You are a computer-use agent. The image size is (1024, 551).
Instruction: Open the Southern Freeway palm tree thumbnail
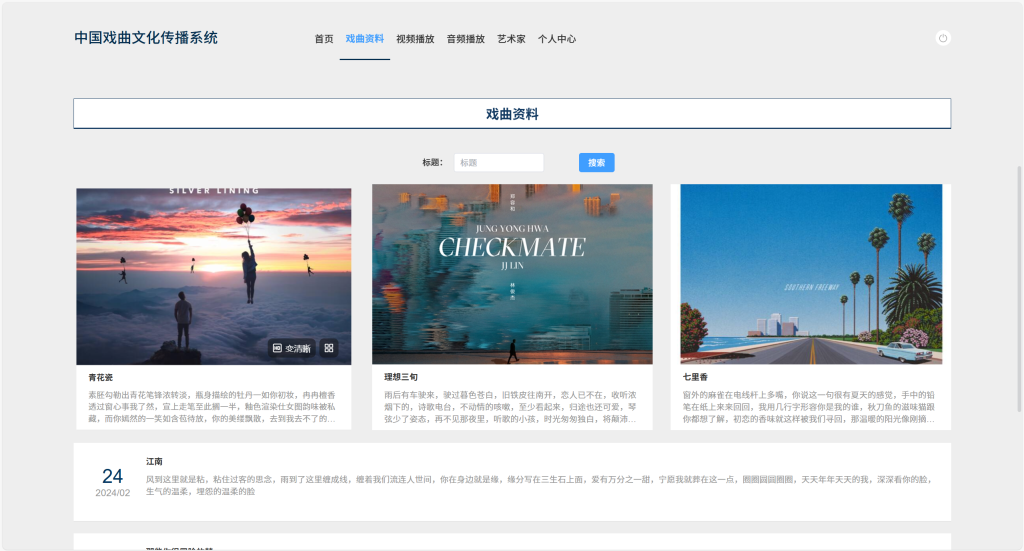tap(811, 274)
